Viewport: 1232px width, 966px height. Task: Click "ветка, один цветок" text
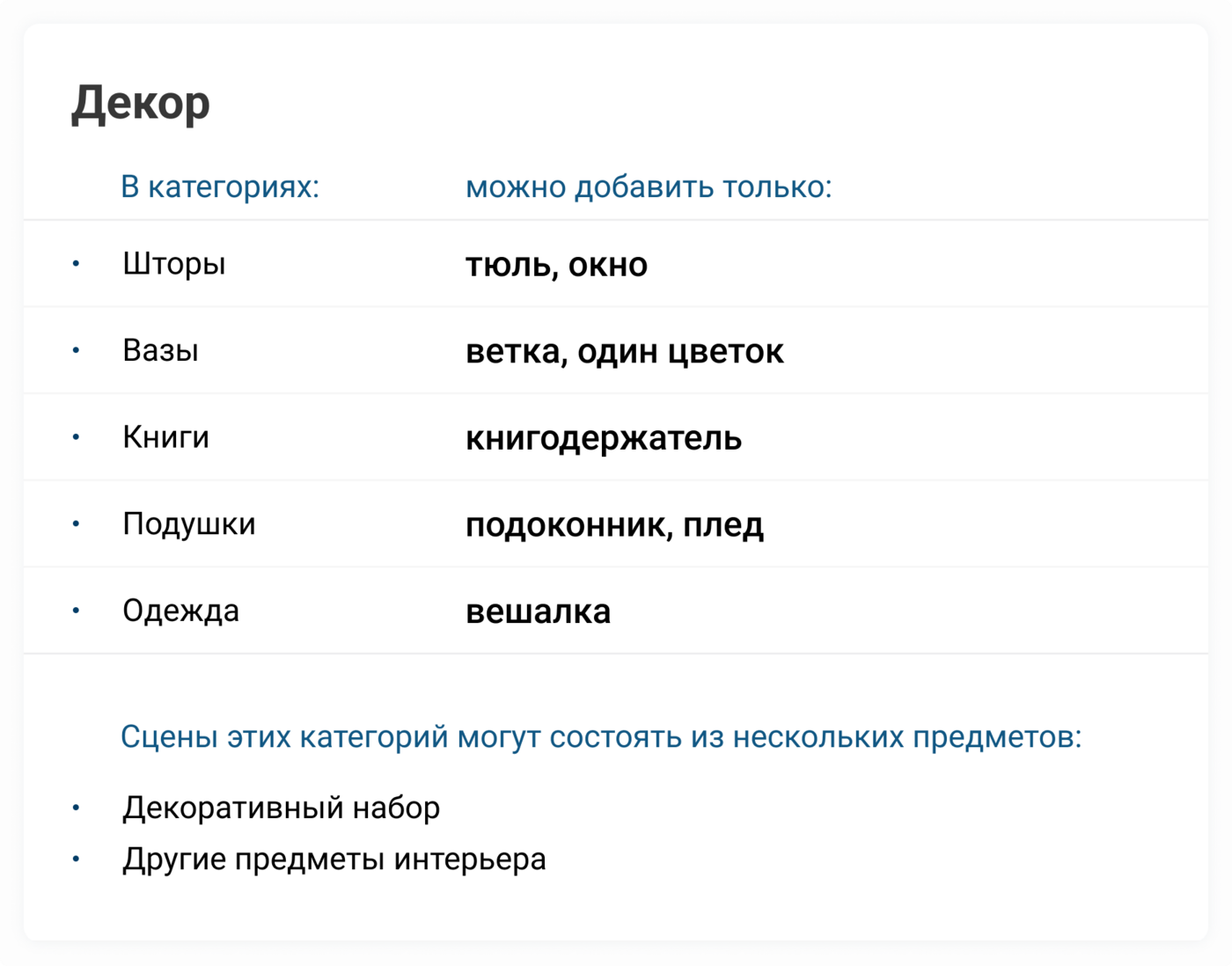tap(624, 351)
